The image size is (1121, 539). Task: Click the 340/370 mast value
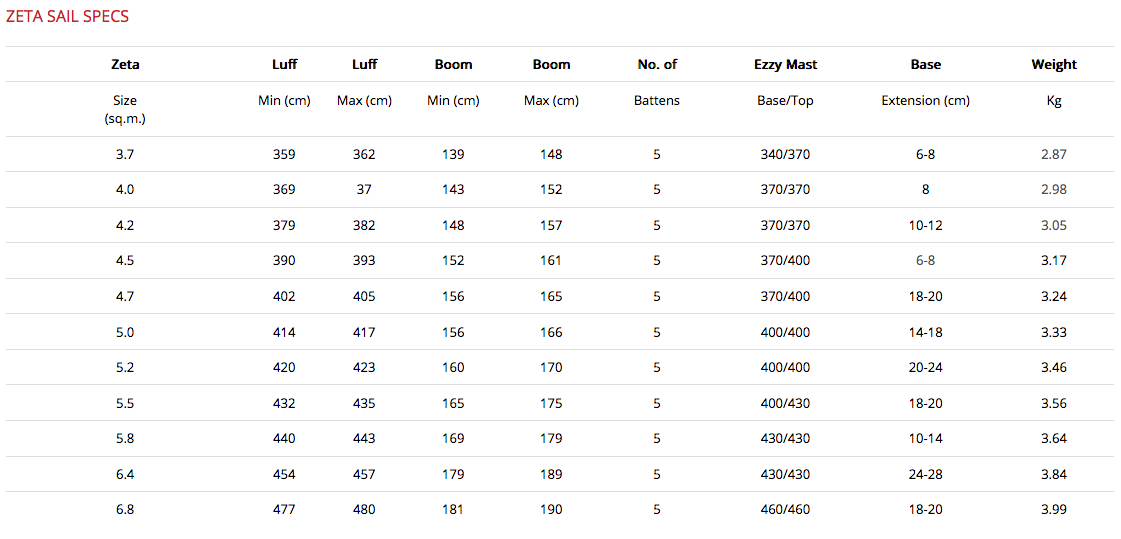click(x=786, y=154)
